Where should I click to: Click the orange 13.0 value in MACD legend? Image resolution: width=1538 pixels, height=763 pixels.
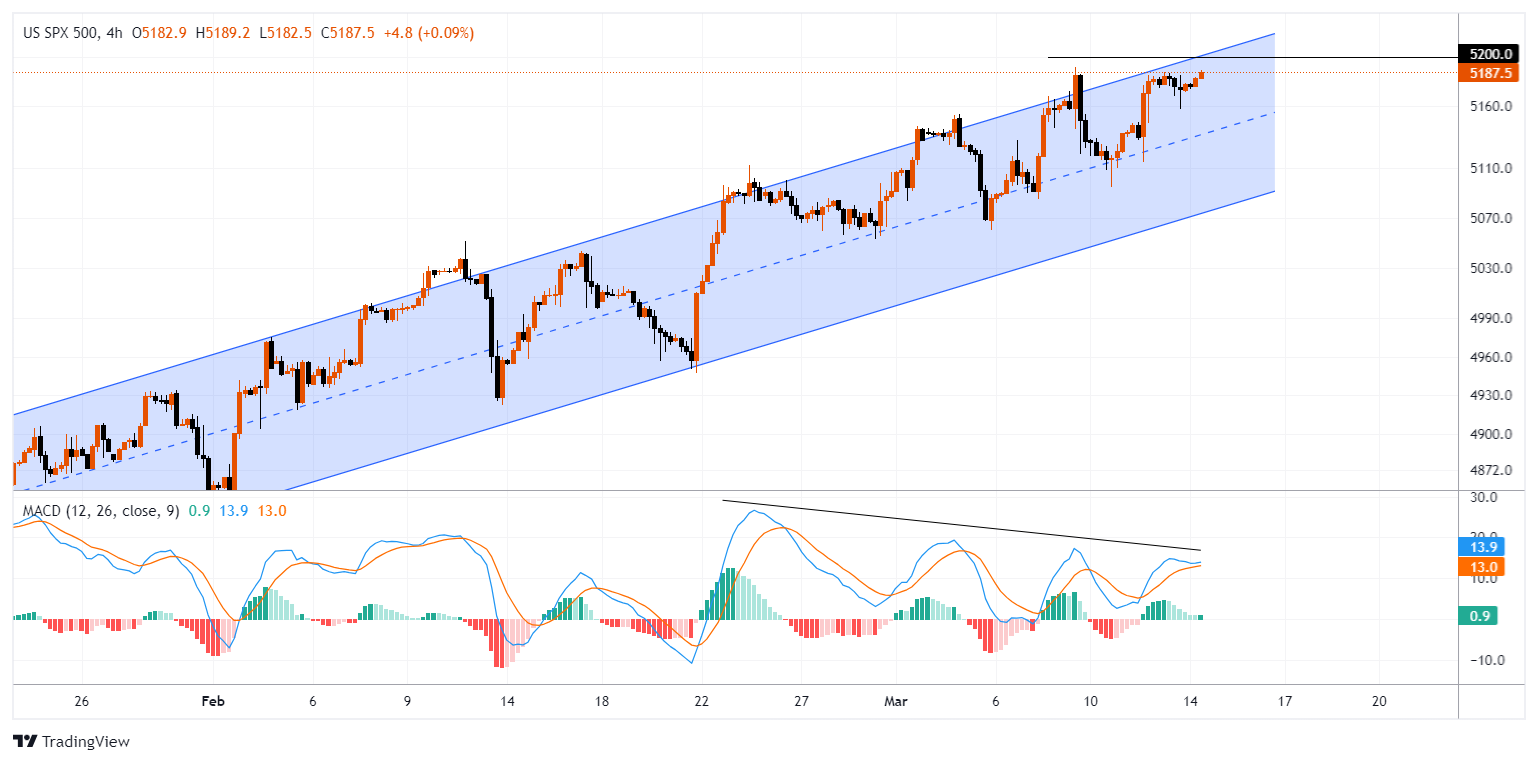pos(272,511)
